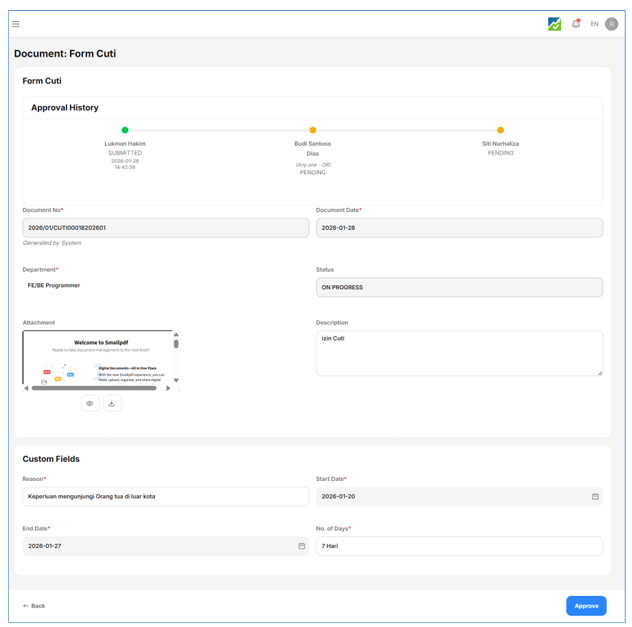This screenshot has width=632, height=627.
Task: Click the No. of Days field
Action: (x=459, y=546)
